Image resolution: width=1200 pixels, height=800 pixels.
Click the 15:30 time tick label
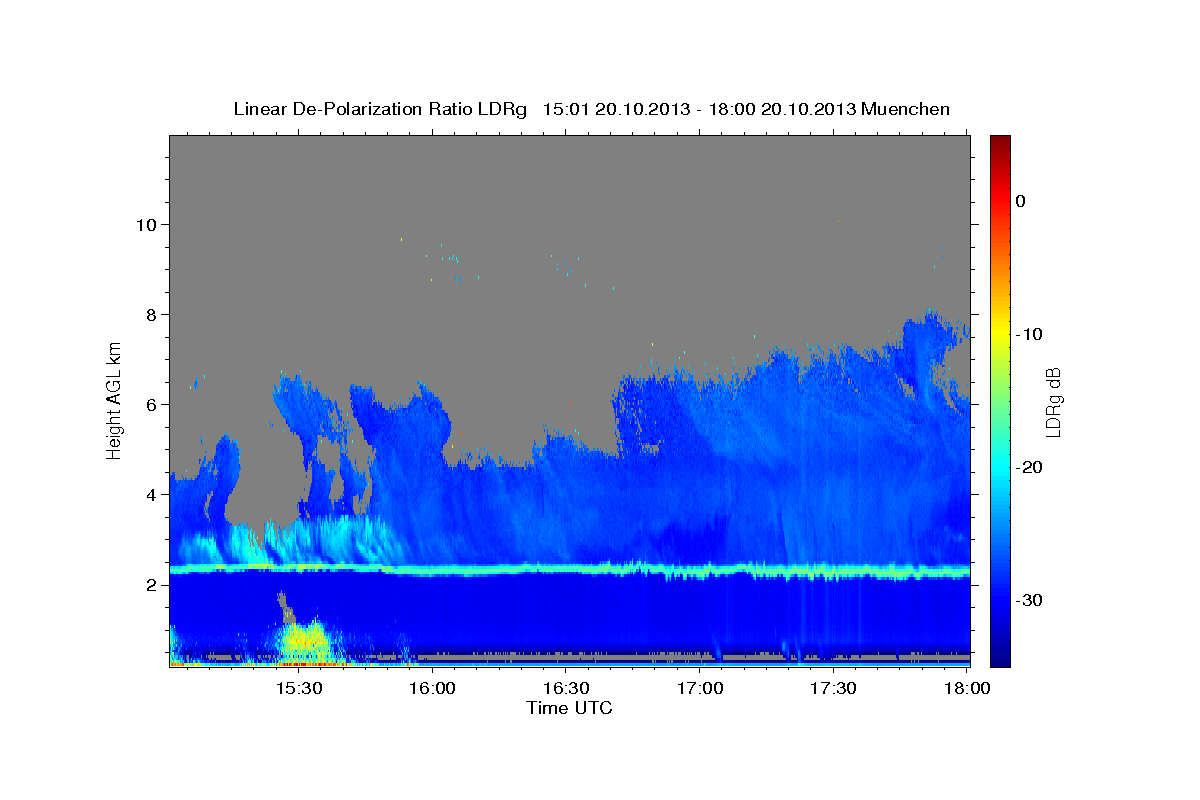pyautogui.click(x=298, y=689)
